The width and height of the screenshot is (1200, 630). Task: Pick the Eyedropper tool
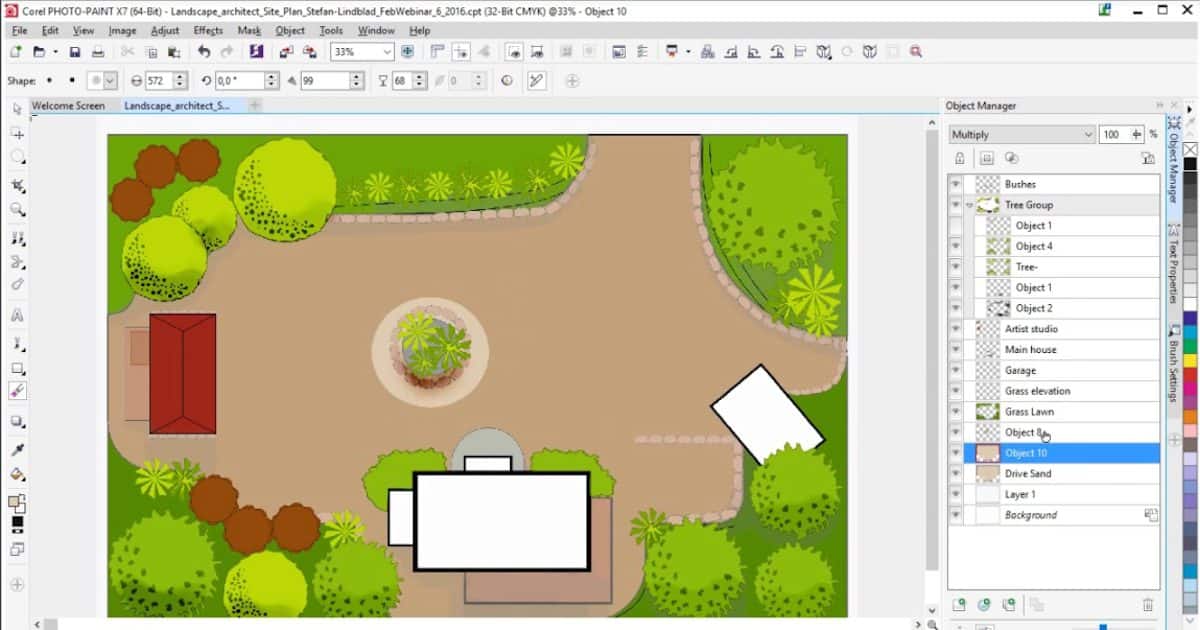(x=17, y=449)
